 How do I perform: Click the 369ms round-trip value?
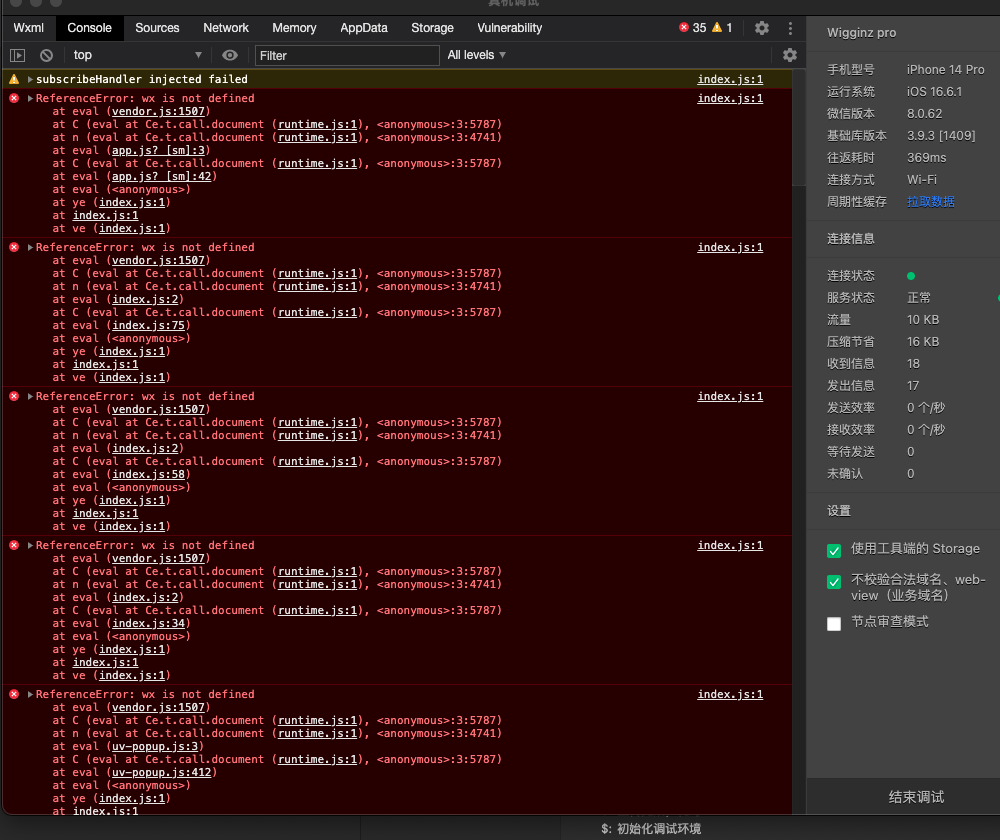click(x=927, y=158)
